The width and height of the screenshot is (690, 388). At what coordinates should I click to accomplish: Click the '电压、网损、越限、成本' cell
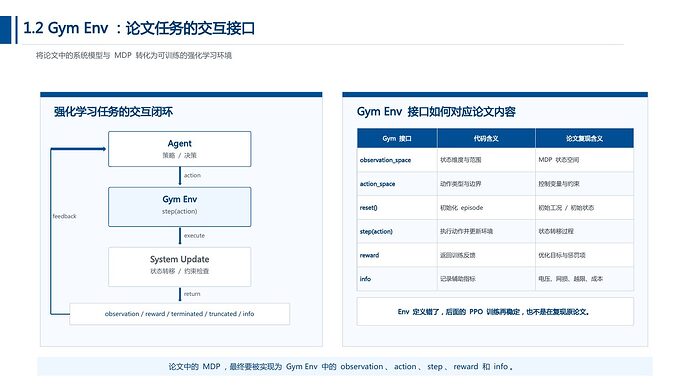[584, 279]
